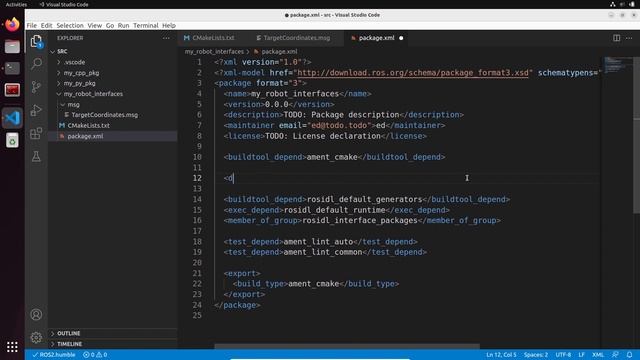This screenshot has width=640, height=360.
Task: Open the Extensions view
Action: pyautogui.click(x=36, y=133)
